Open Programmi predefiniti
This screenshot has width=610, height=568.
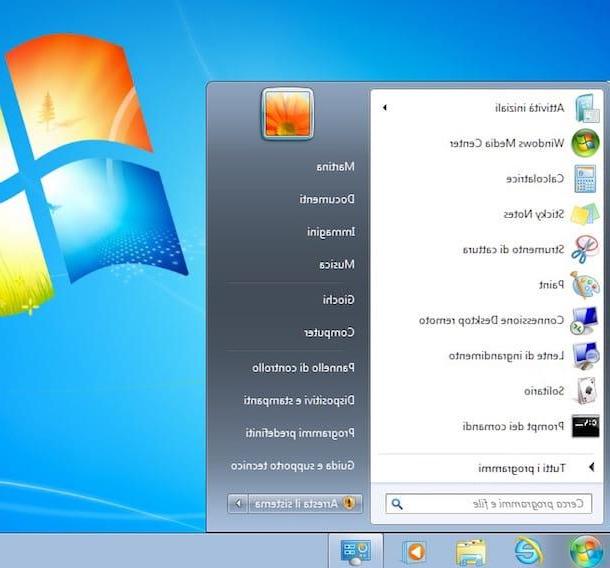[x=300, y=433]
